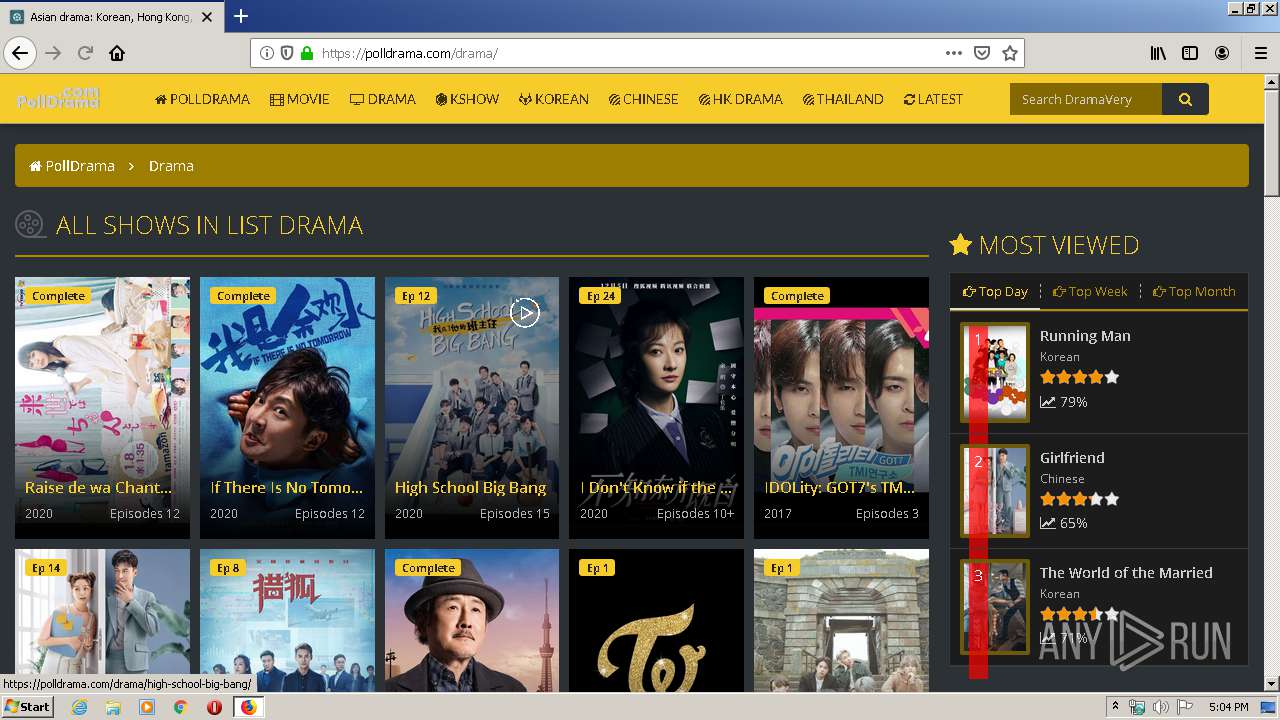This screenshot has width=1280, height=720.
Task: Open the media player taskbar icon
Action: tap(147, 707)
